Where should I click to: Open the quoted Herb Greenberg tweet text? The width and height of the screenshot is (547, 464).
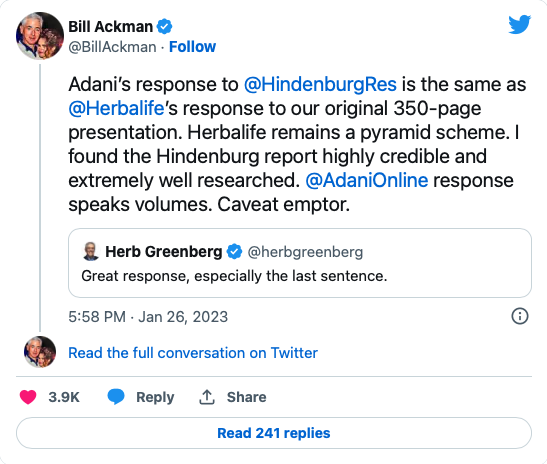pyautogui.click(x=234, y=276)
